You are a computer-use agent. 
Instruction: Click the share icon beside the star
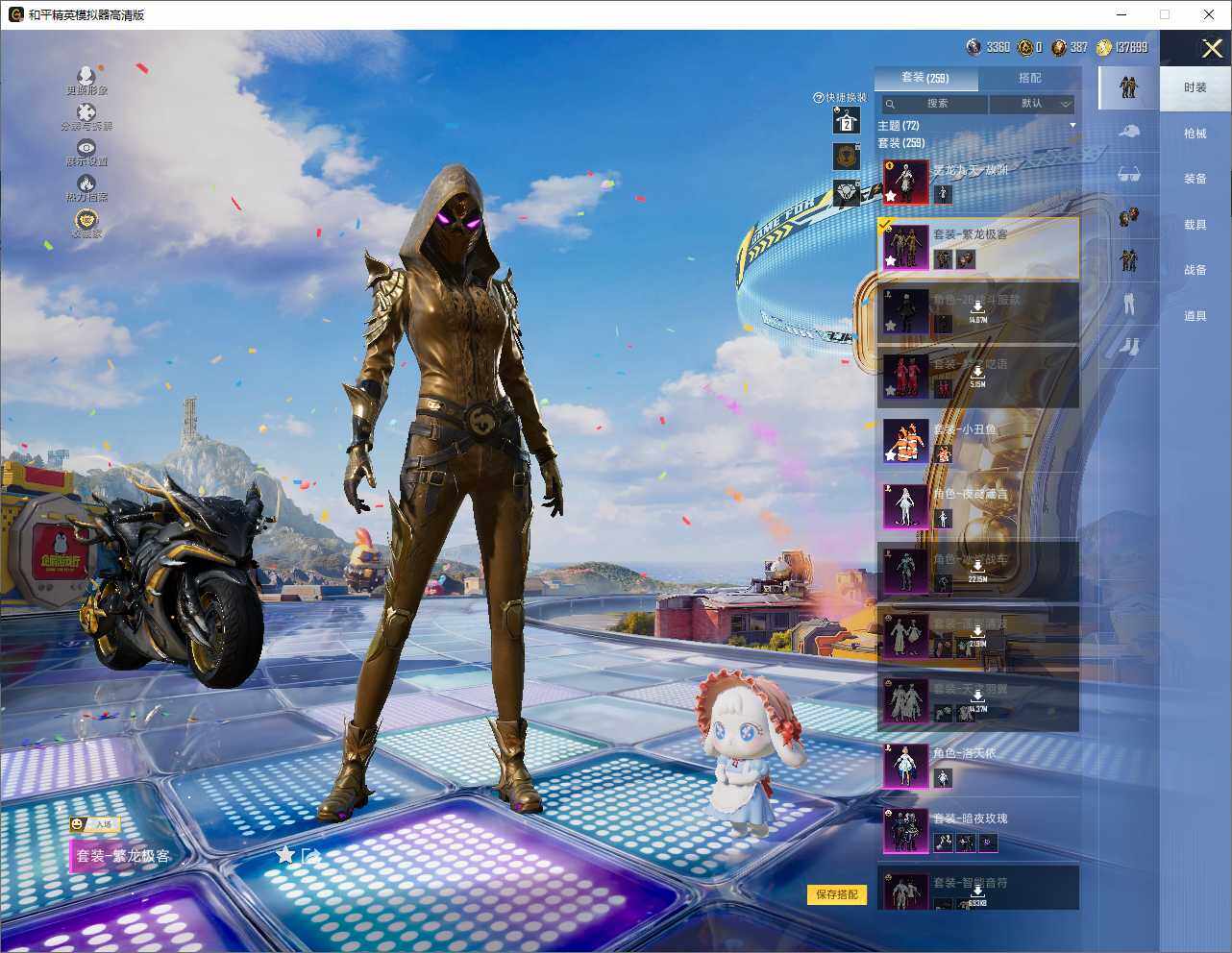click(311, 854)
